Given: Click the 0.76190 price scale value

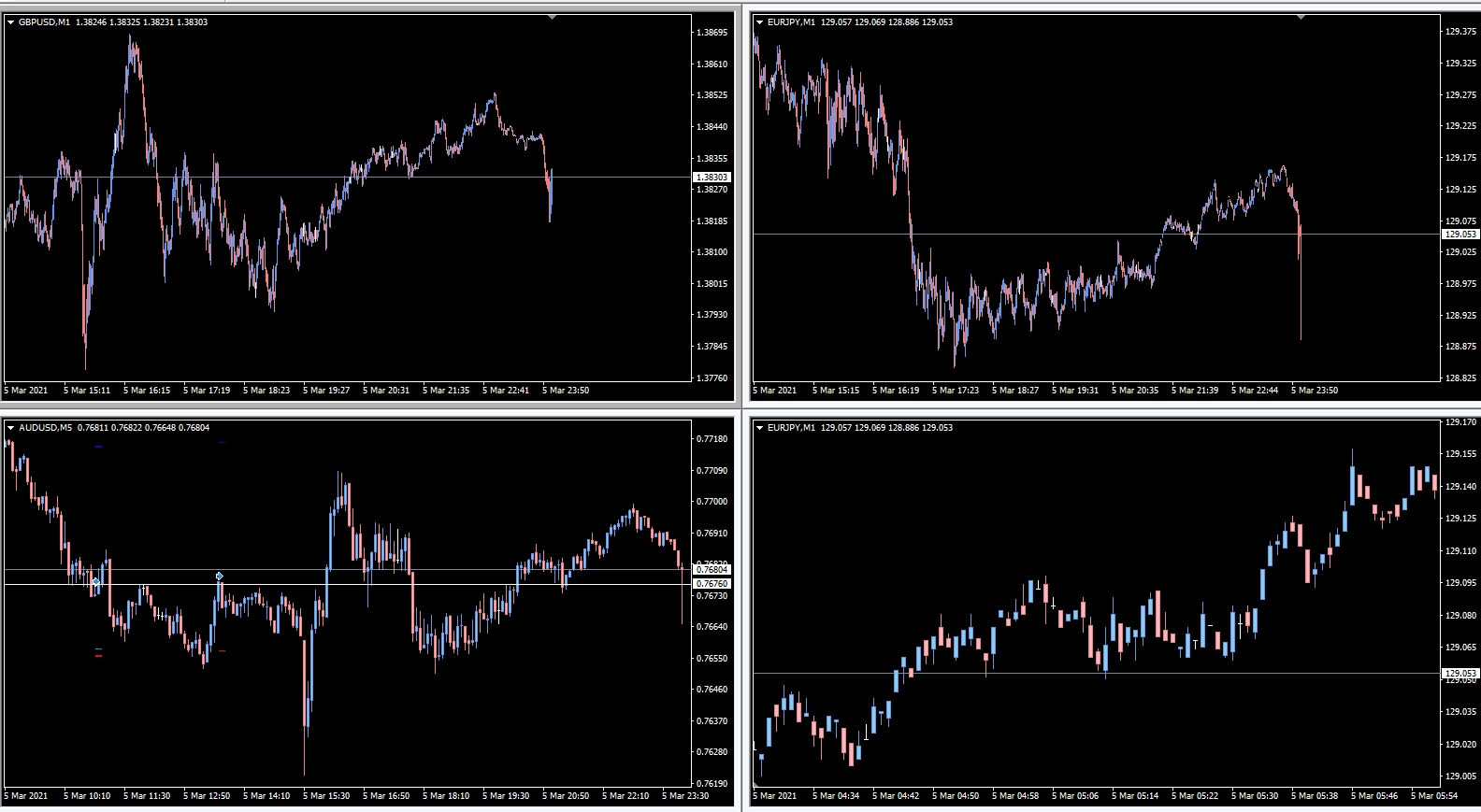Looking at the screenshot, I should click(712, 784).
